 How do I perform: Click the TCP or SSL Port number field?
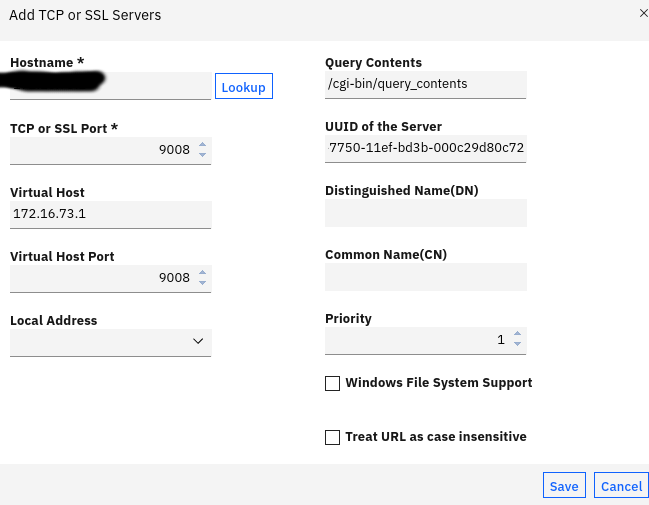[x=100, y=150]
